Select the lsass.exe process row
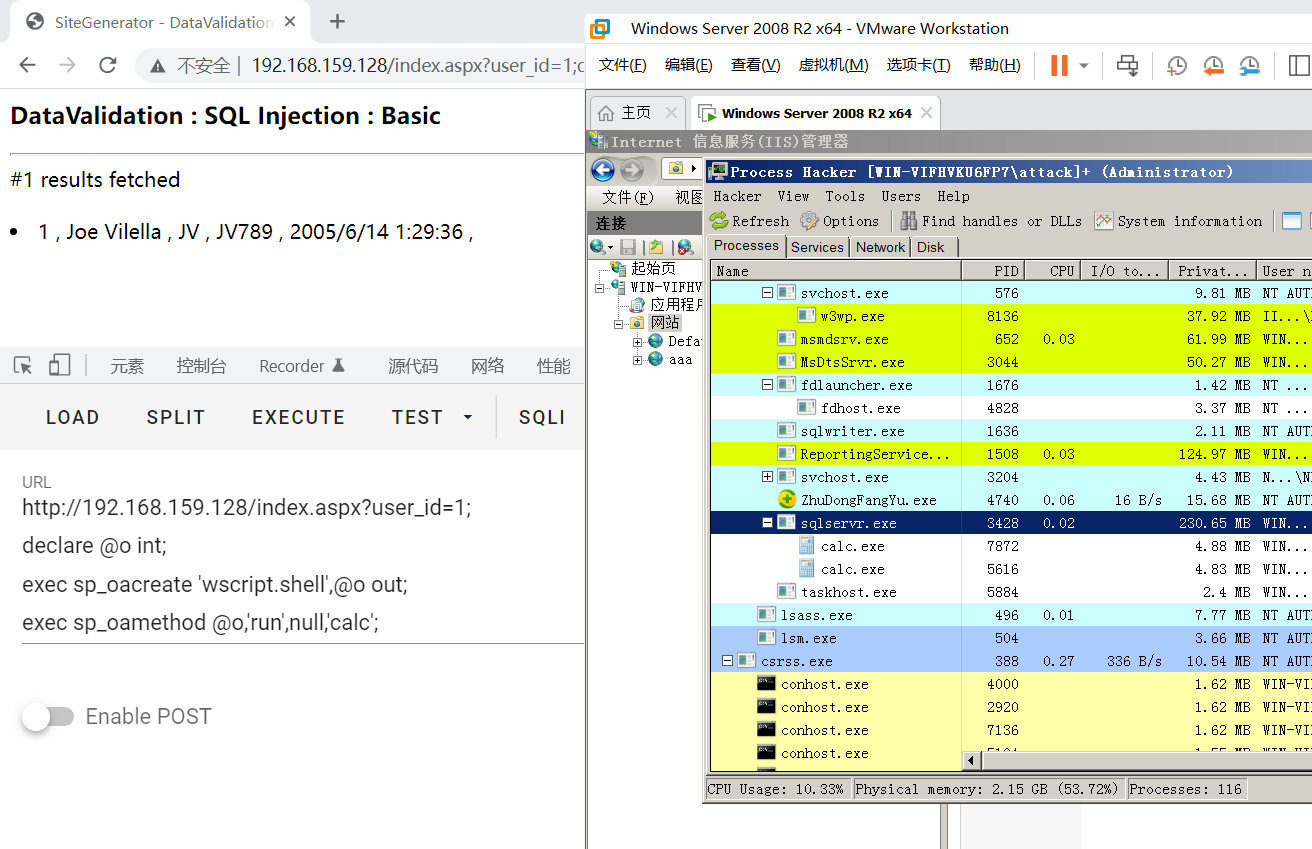The height and width of the screenshot is (849, 1312). [x=1011, y=615]
